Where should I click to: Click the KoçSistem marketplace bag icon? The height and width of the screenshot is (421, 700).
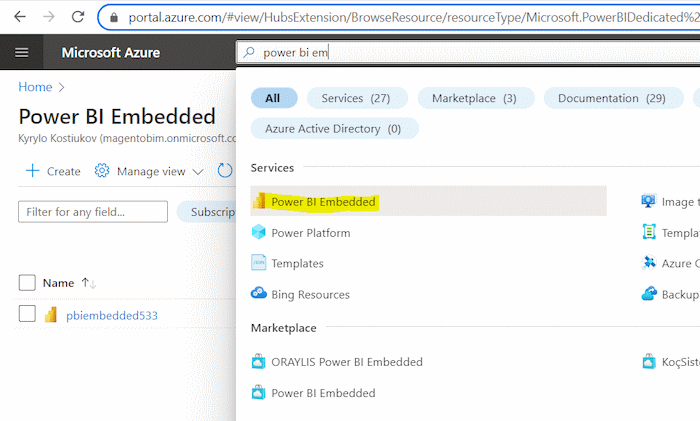649,361
